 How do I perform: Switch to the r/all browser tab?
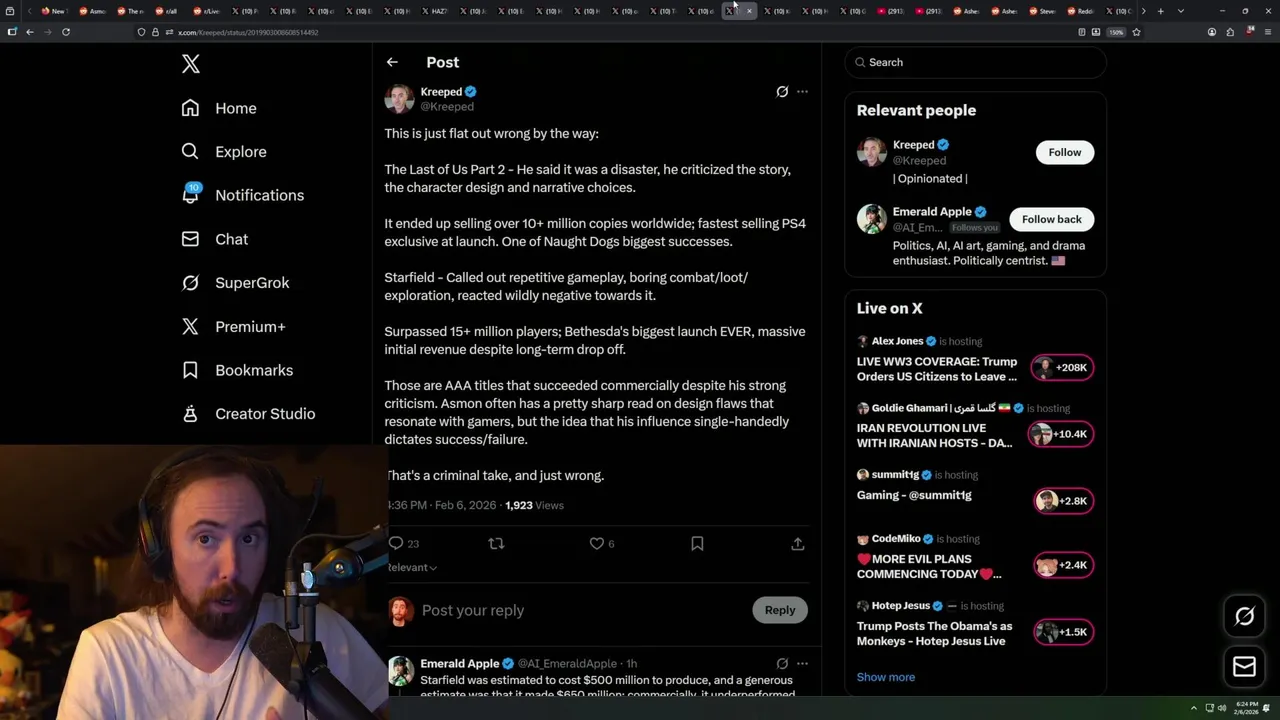[x=170, y=11]
